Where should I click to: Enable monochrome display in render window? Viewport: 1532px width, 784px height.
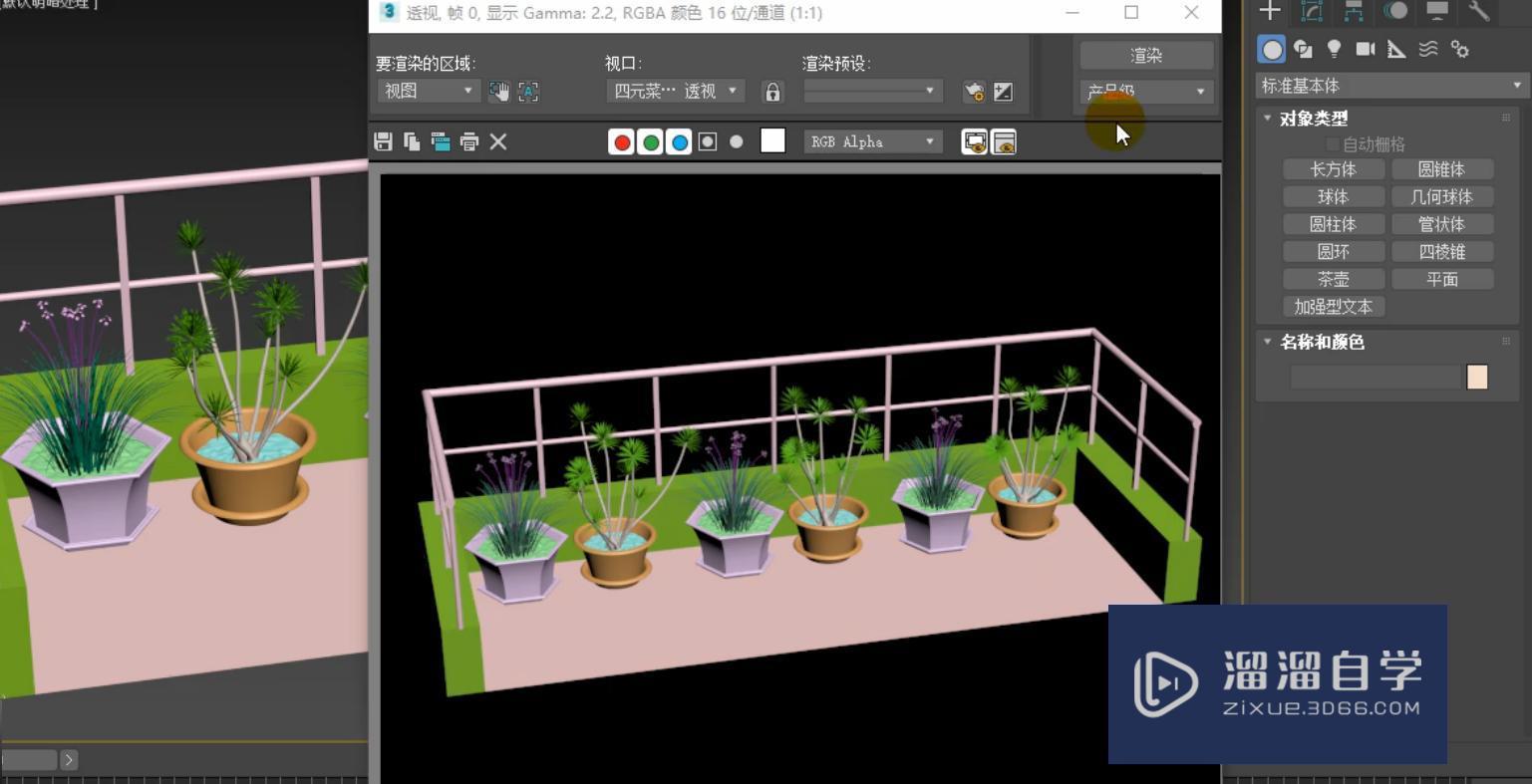point(708,141)
